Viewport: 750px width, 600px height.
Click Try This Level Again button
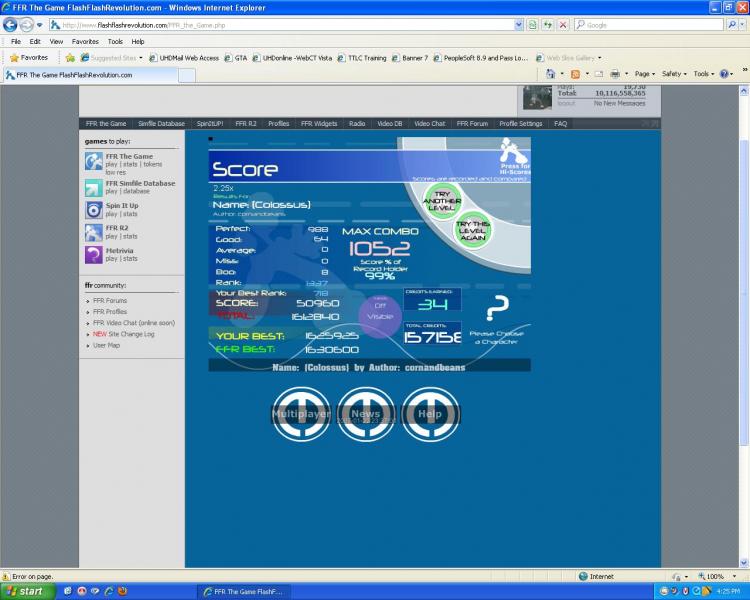pyautogui.click(x=473, y=230)
